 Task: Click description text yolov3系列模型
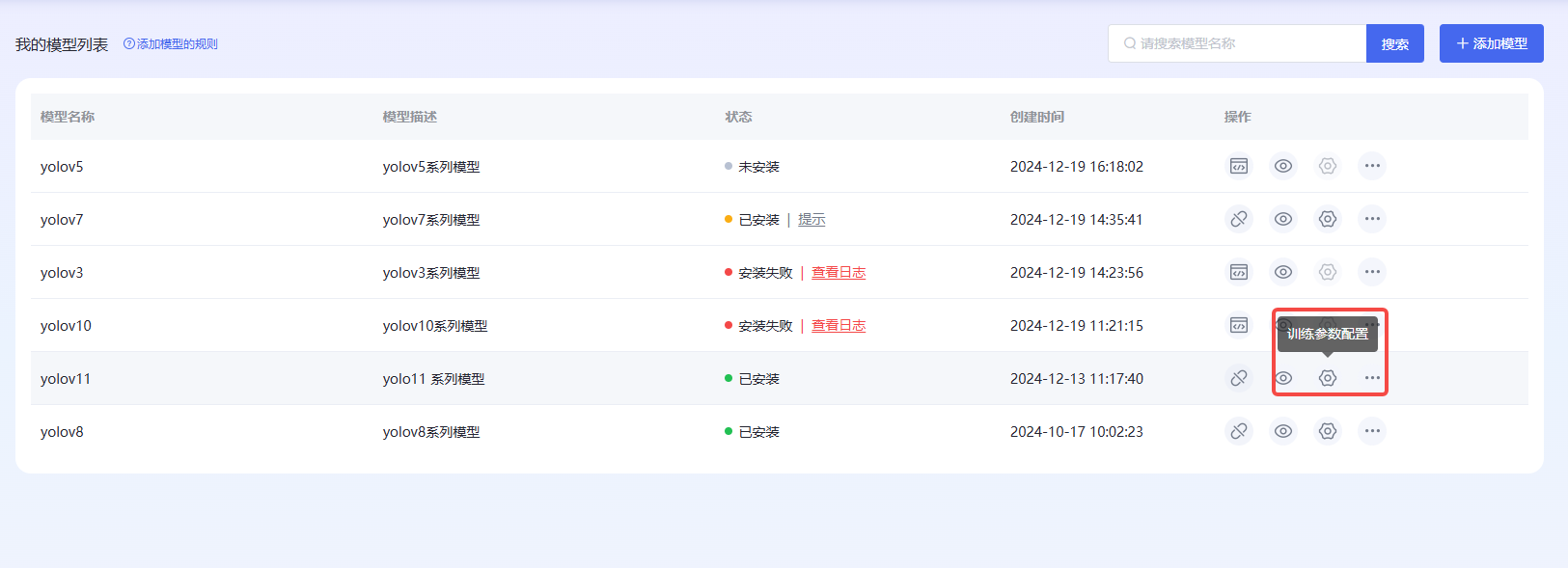click(431, 273)
